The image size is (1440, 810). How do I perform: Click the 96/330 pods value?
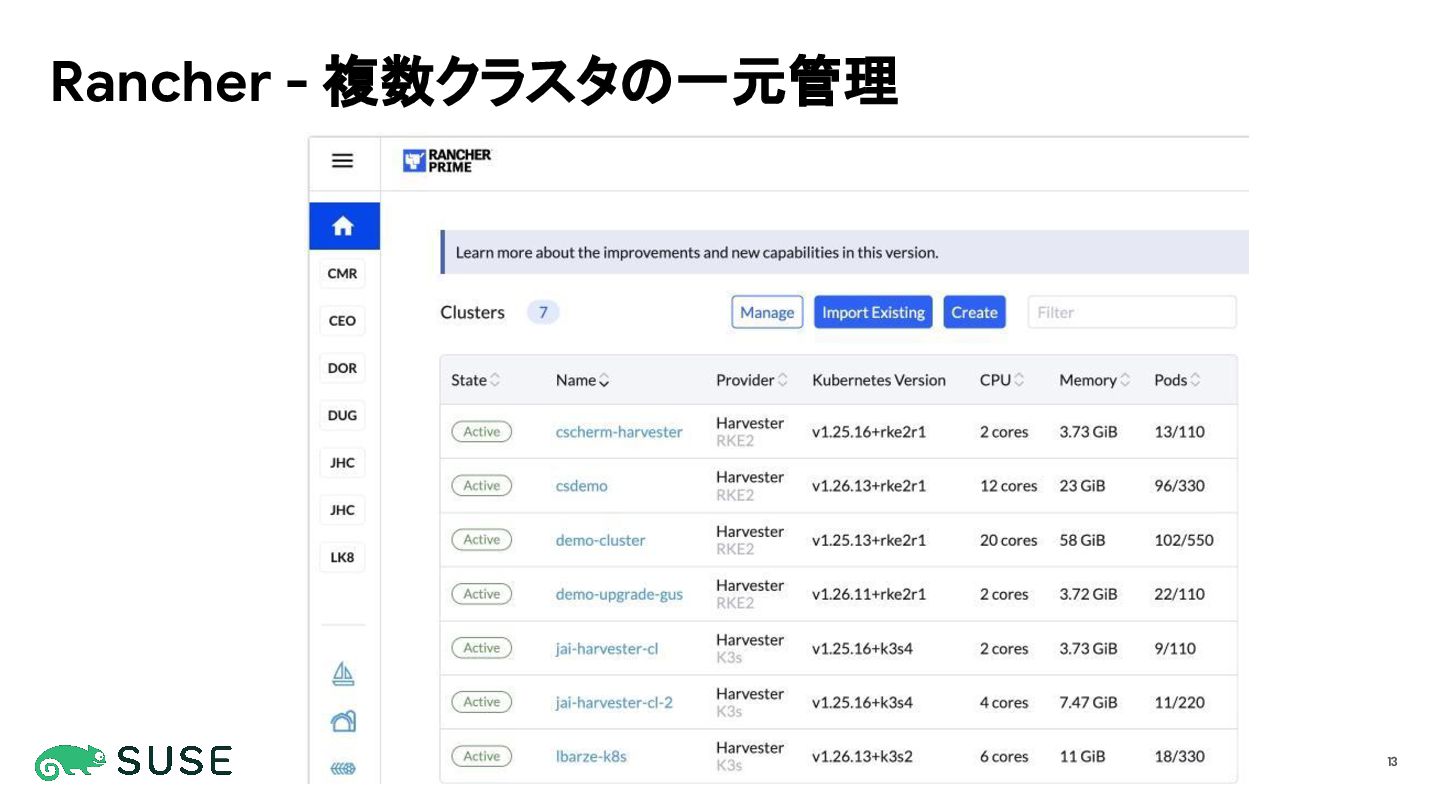tap(1180, 486)
